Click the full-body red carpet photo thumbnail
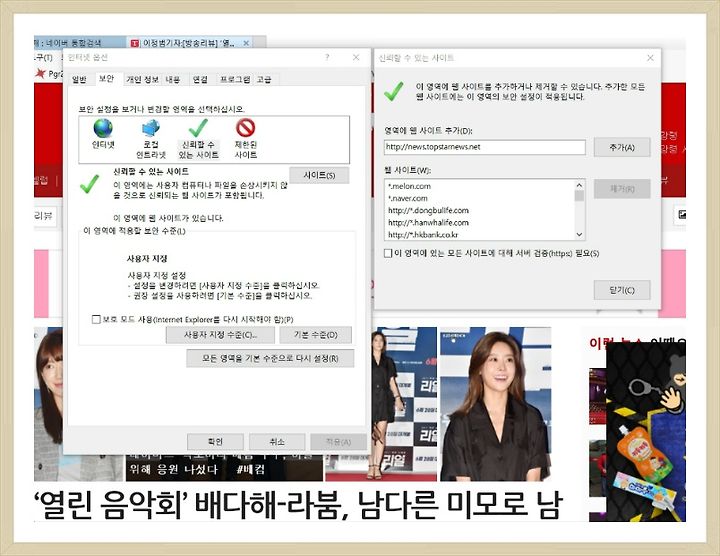This screenshot has height=556, width=720. [404, 404]
